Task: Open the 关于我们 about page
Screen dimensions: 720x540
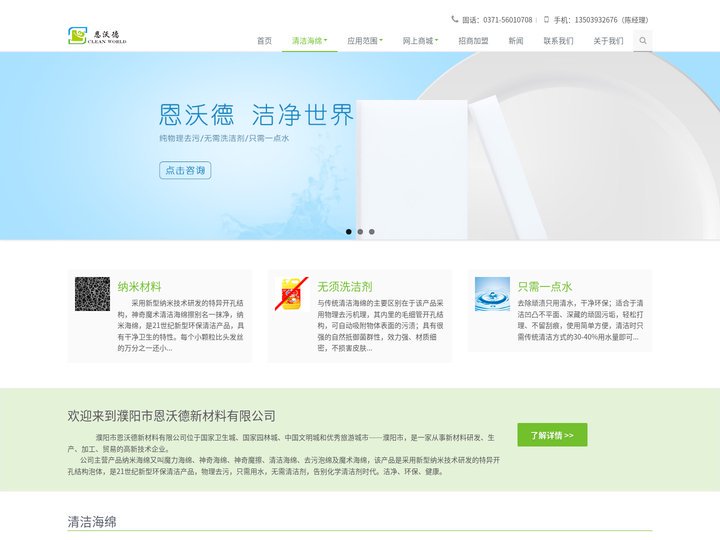Action: 608,41
